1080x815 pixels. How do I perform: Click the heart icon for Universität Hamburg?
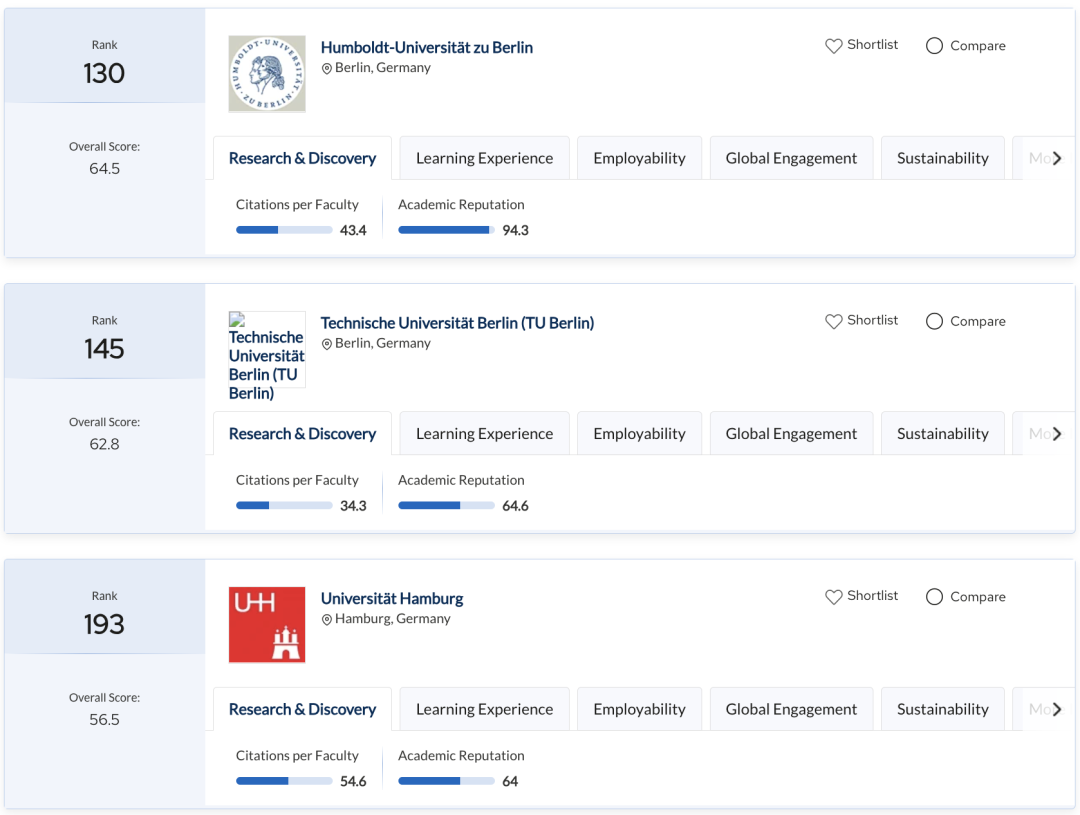pos(833,597)
